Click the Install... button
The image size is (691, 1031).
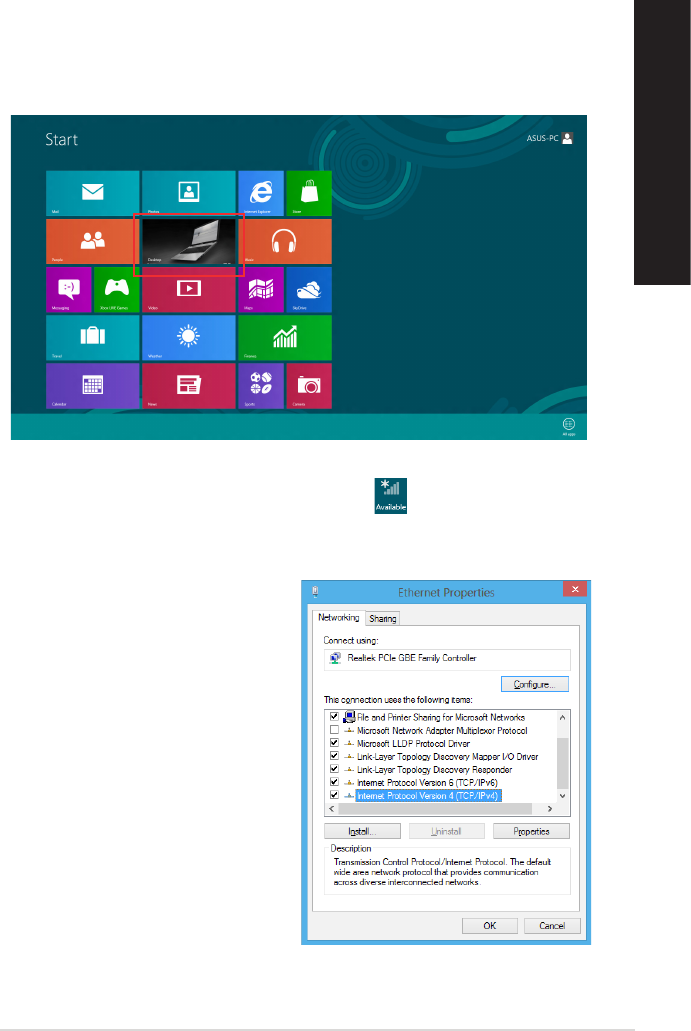(362, 831)
